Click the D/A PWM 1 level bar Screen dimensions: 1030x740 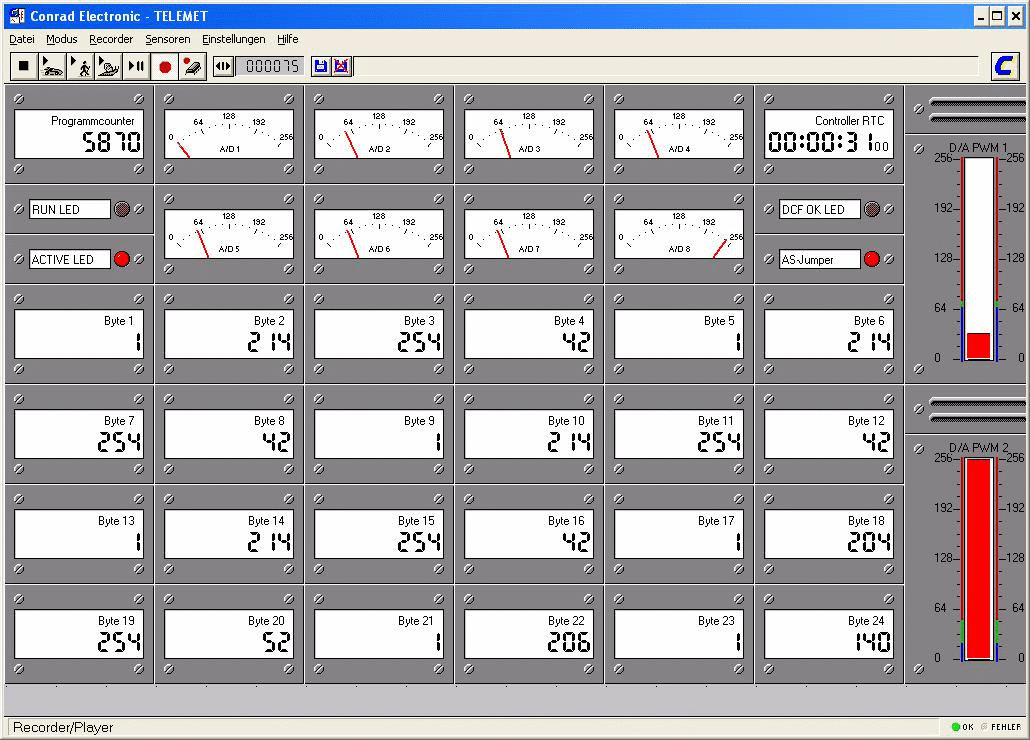click(x=979, y=259)
